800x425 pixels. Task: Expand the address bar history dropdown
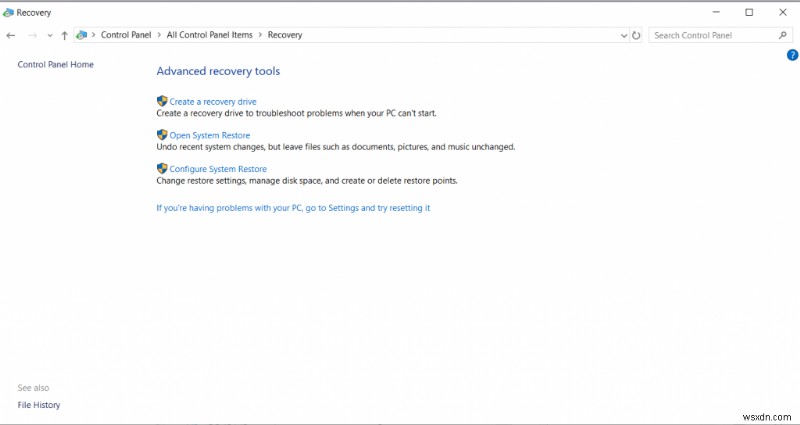click(x=624, y=35)
